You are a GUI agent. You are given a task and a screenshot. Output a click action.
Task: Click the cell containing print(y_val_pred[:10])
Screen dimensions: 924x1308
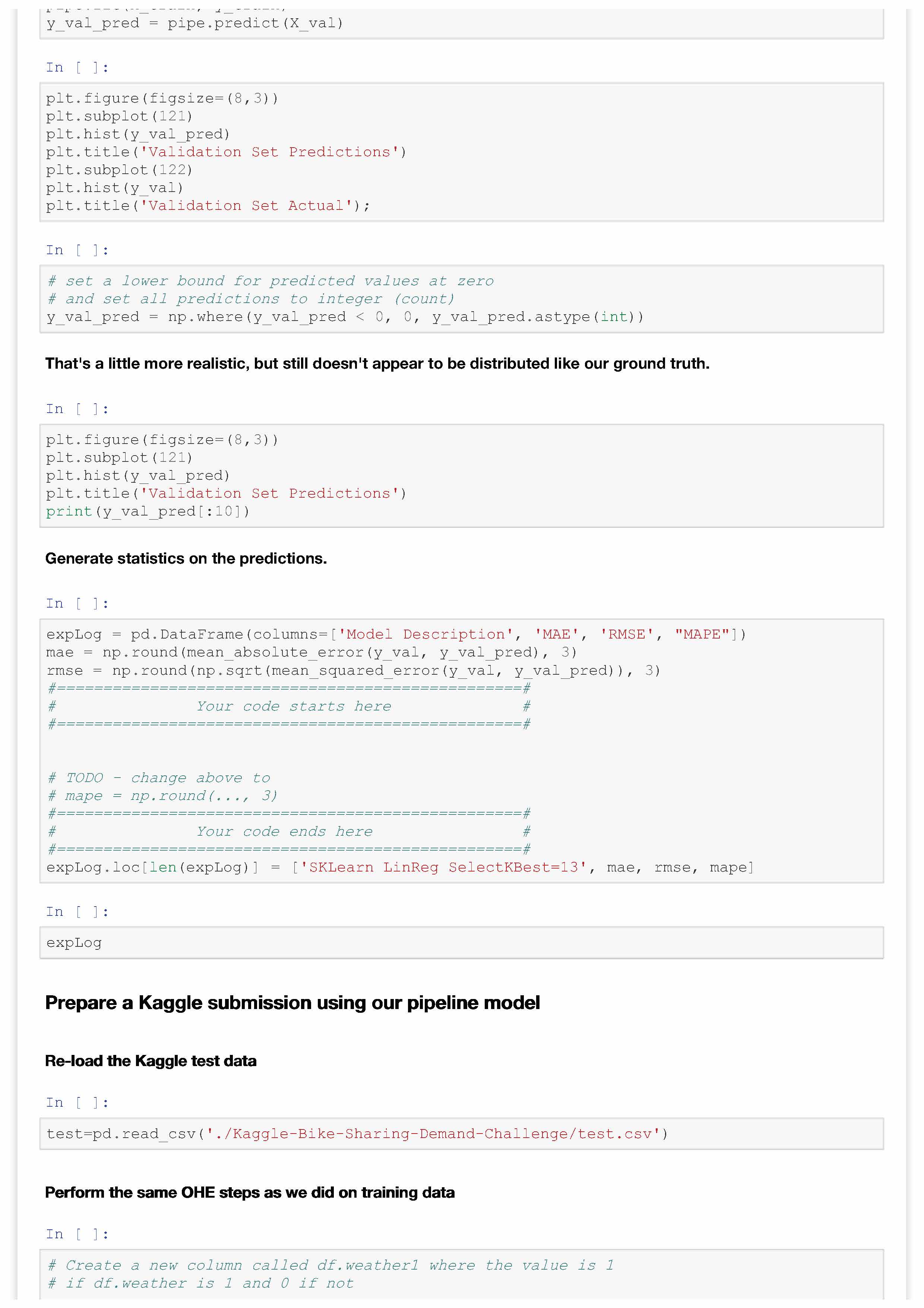pos(461,476)
